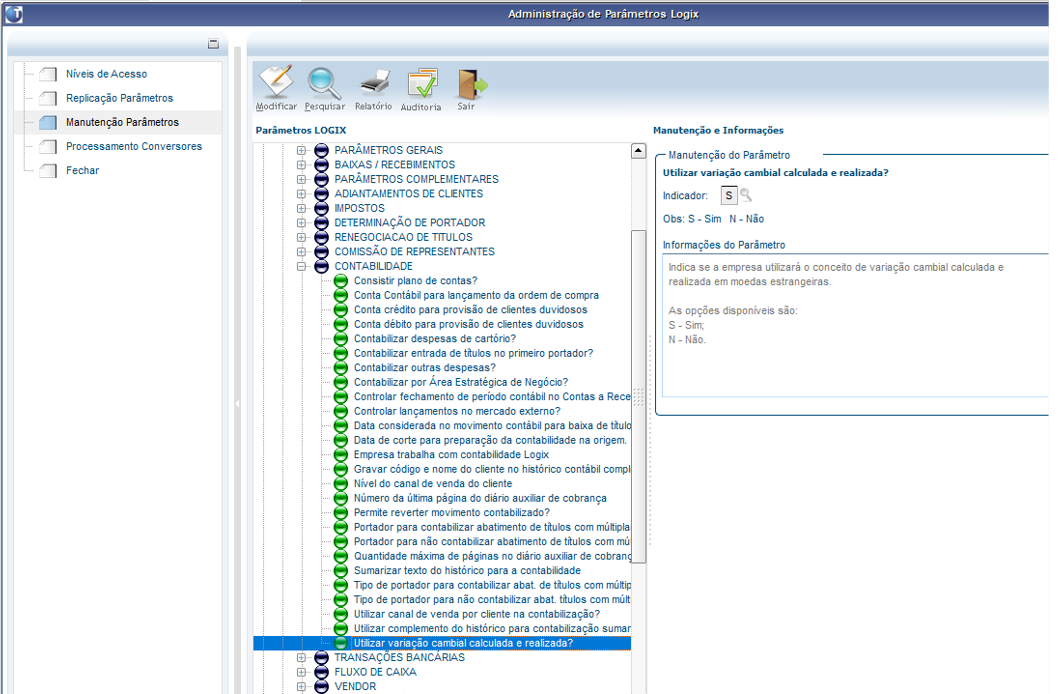
Task: Click the dark circle icon of PARÂMETROS GERAIS
Action: pyautogui.click(x=322, y=150)
